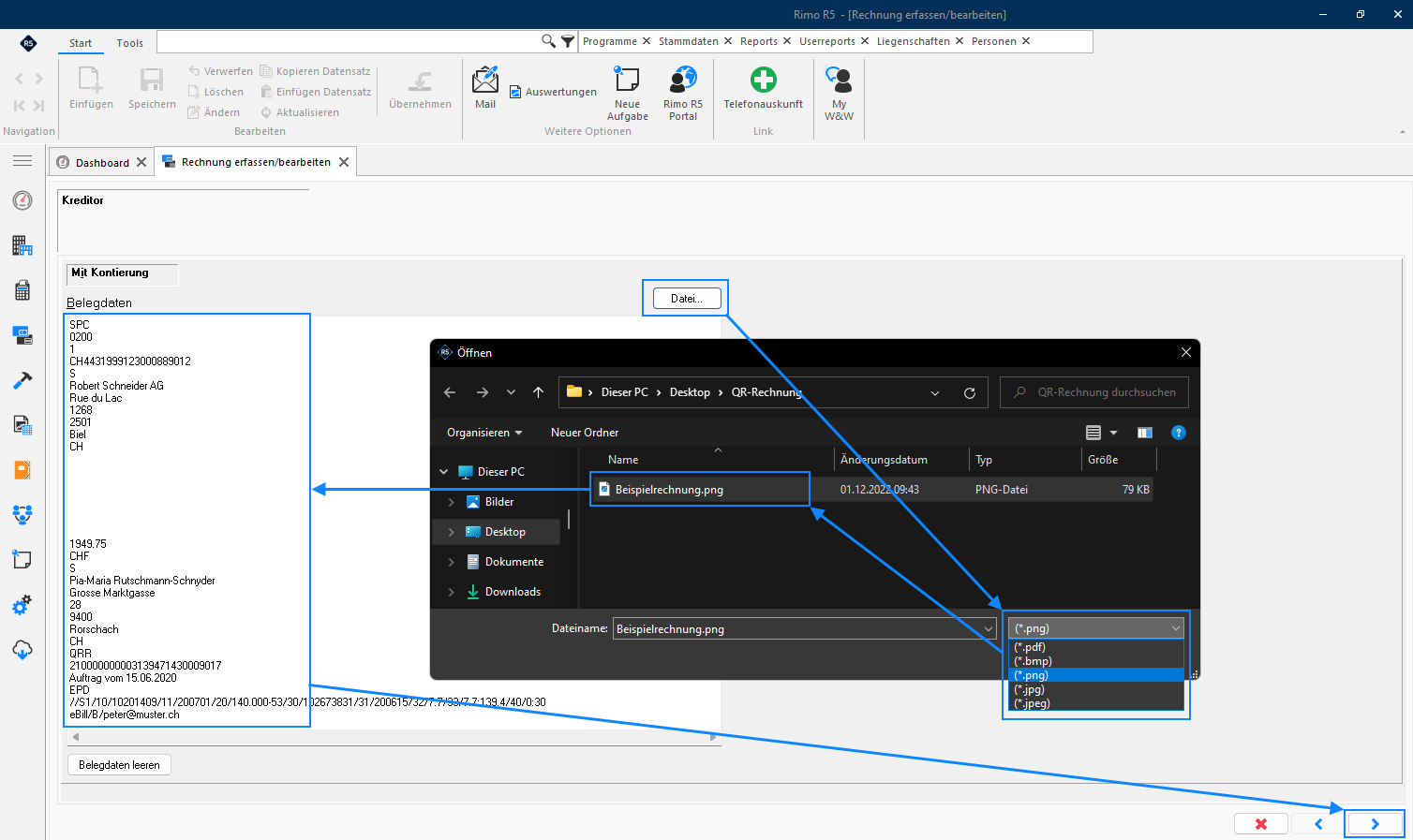Expand the Downloads tree node
This screenshot has width=1413, height=840.
[x=451, y=592]
